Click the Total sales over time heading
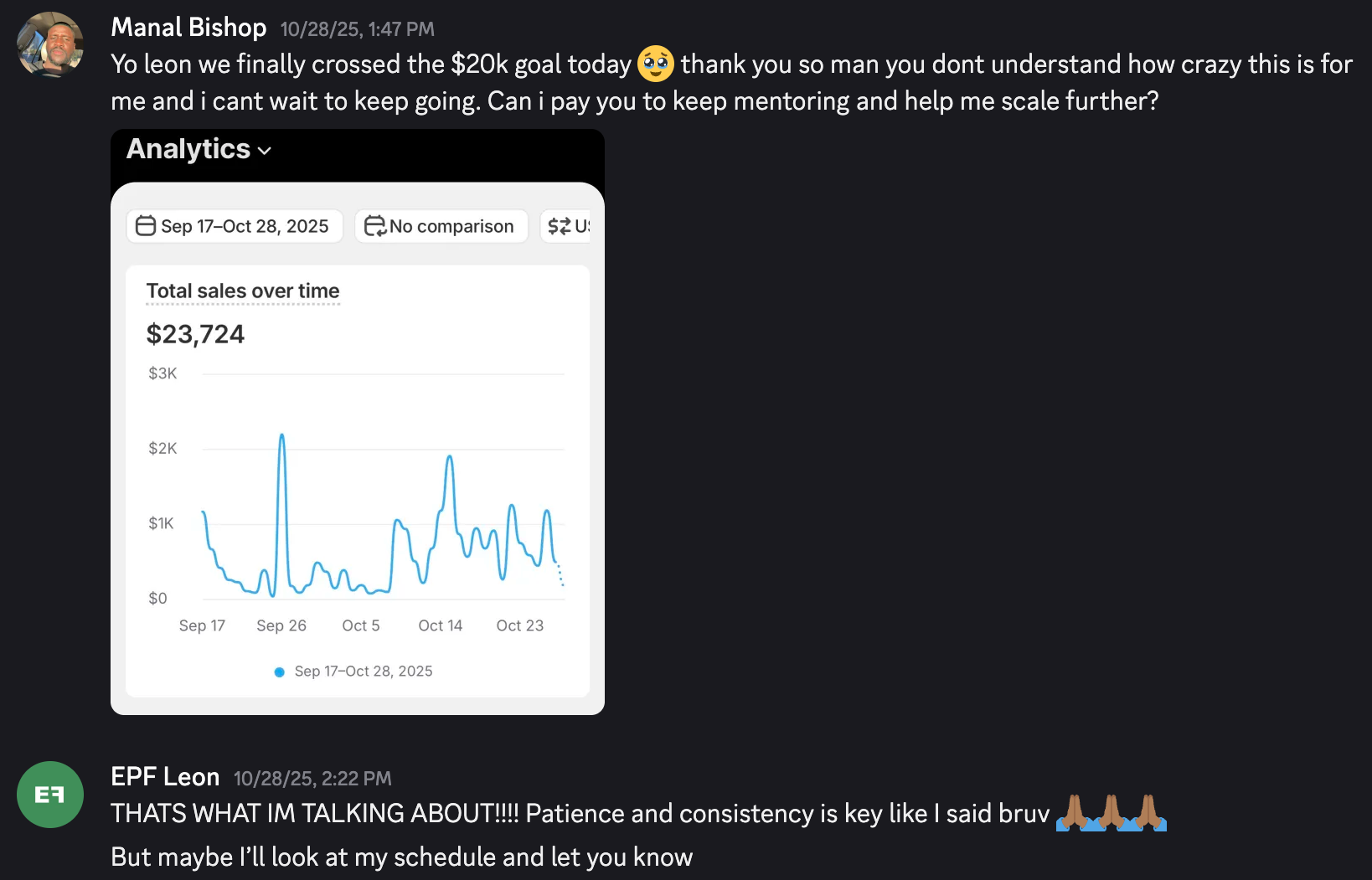Viewport: 1372px width, 880px height. coord(243,291)
